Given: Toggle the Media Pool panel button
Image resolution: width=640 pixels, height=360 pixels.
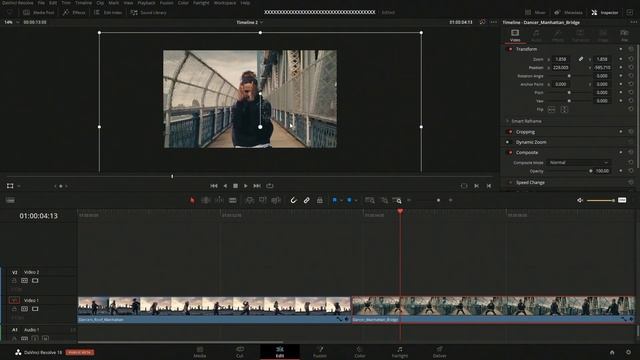Looking at the screenshot, I should [38, 13].
